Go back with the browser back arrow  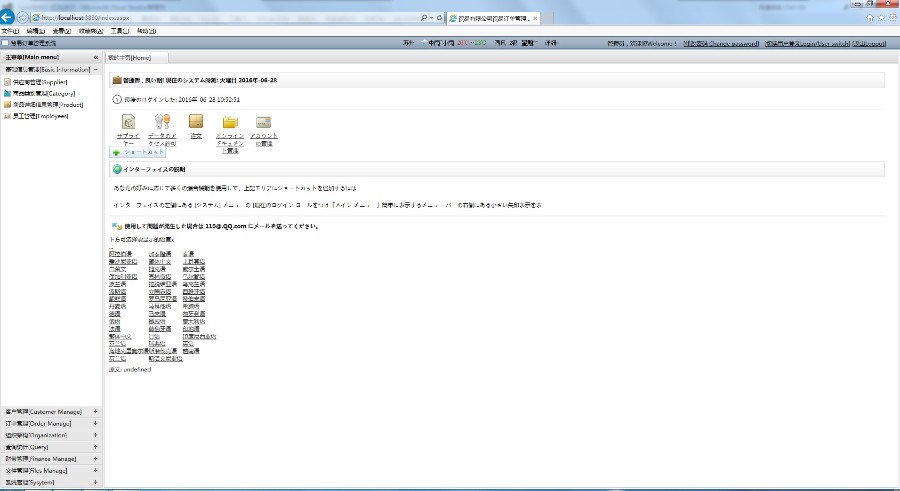click(x=7, y=17)
